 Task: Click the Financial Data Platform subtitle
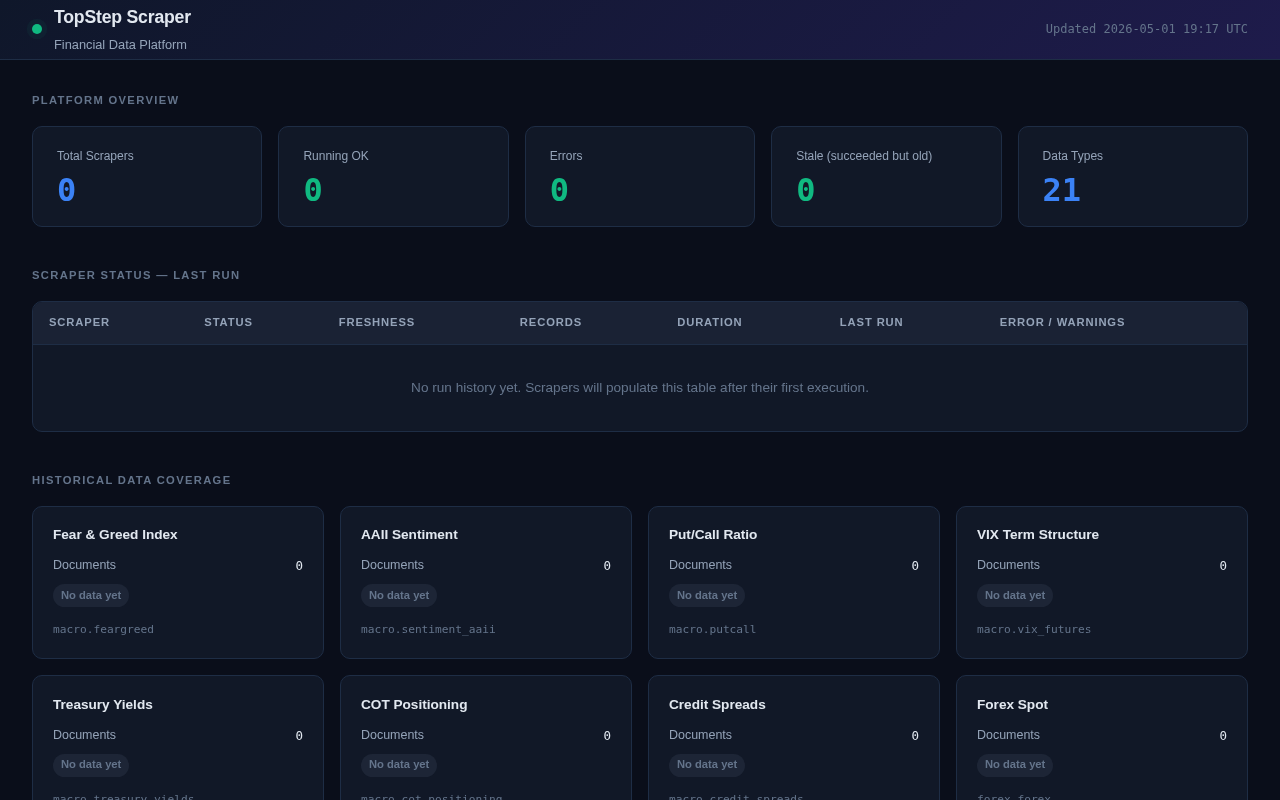coord(120,45)
